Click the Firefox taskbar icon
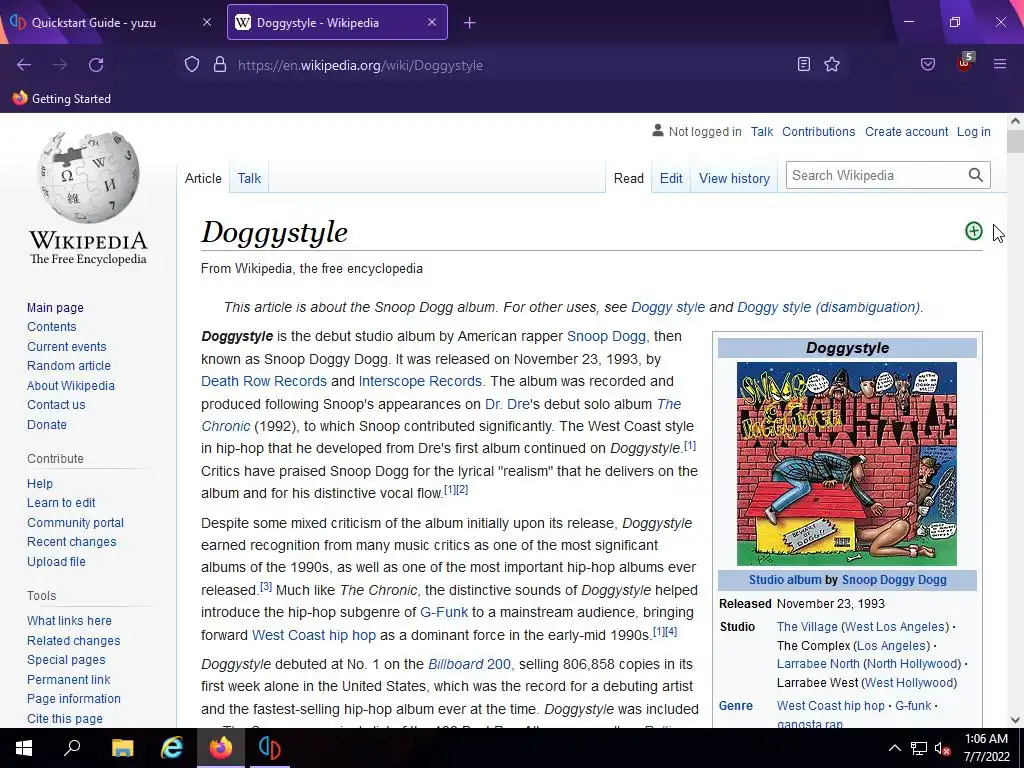1024x768 pixels. point(221,748)
